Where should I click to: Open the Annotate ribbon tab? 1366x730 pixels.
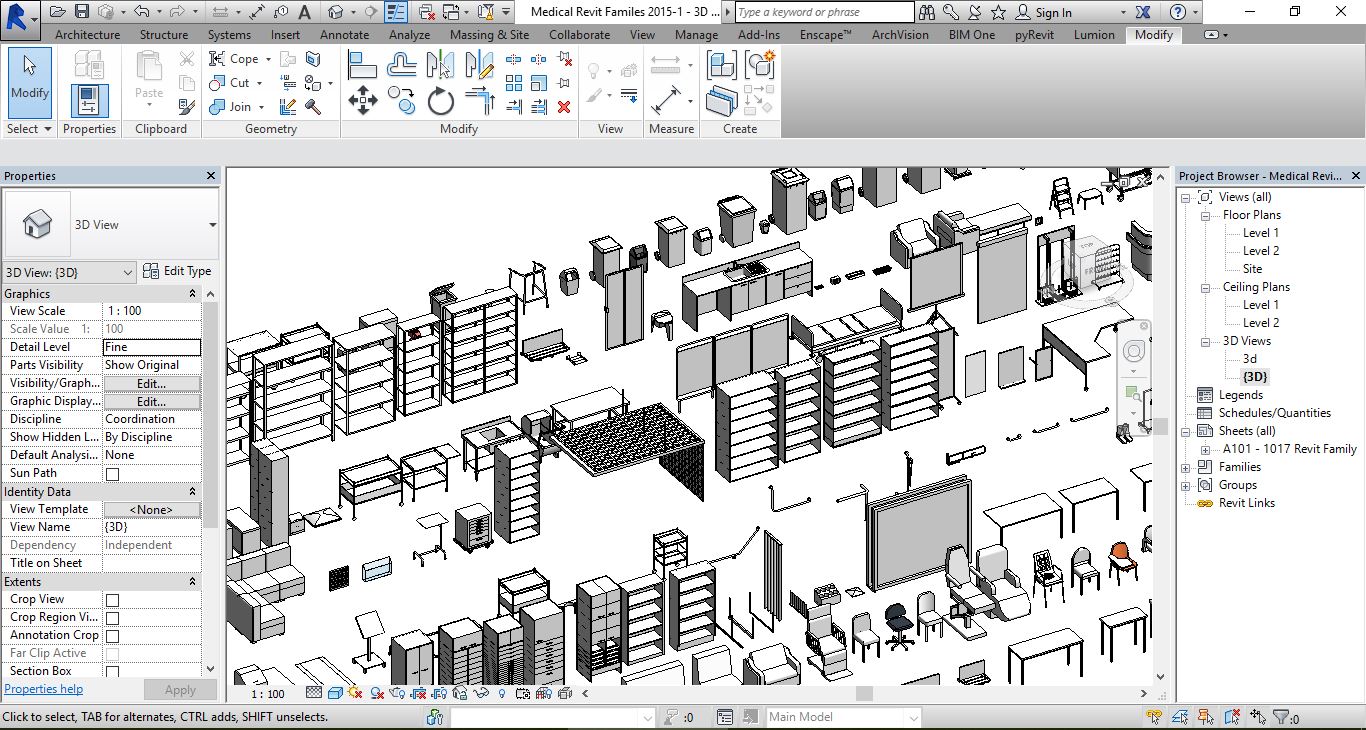(344, 34)
